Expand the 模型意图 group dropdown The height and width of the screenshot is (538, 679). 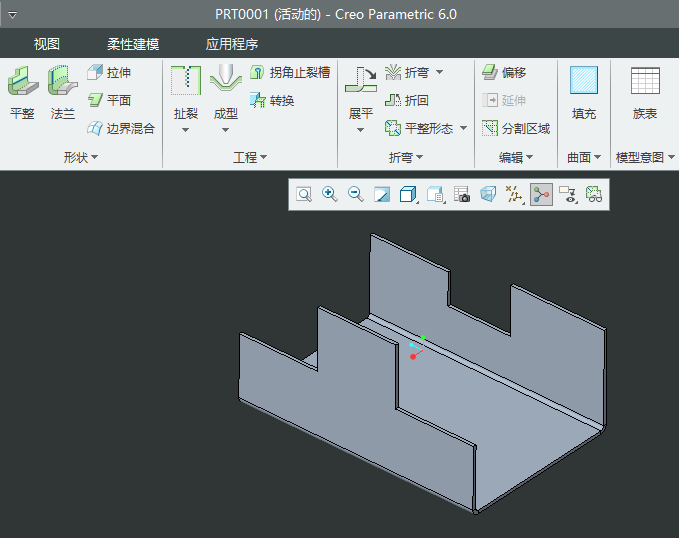(x=645, y=157)
